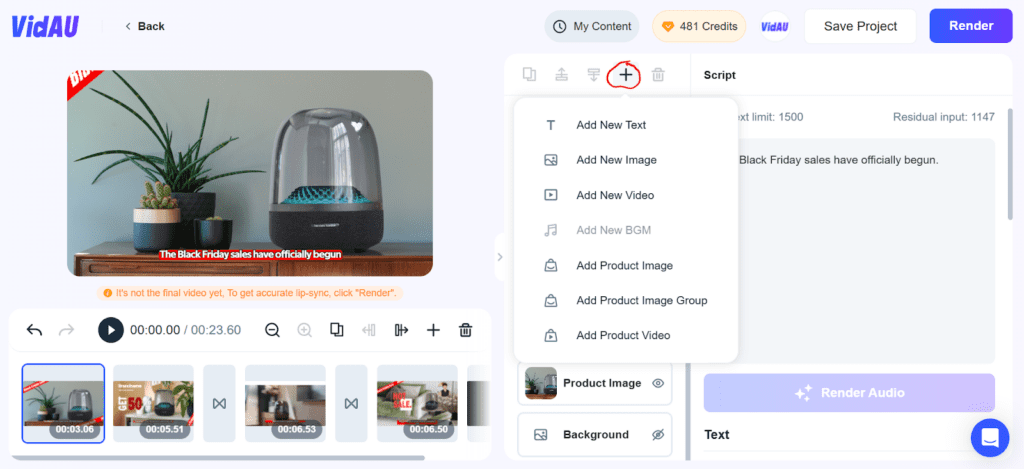Collapse the side panel with chevron
Screen dimensions: 1024x469
pos(500,257)
